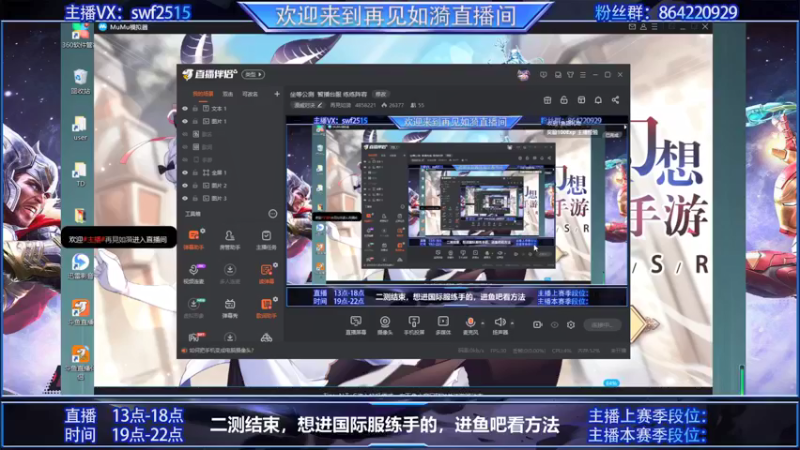
Task: Click the 麦克风 microphone icon
Action: pyautogui.click(x=470, y=322)
